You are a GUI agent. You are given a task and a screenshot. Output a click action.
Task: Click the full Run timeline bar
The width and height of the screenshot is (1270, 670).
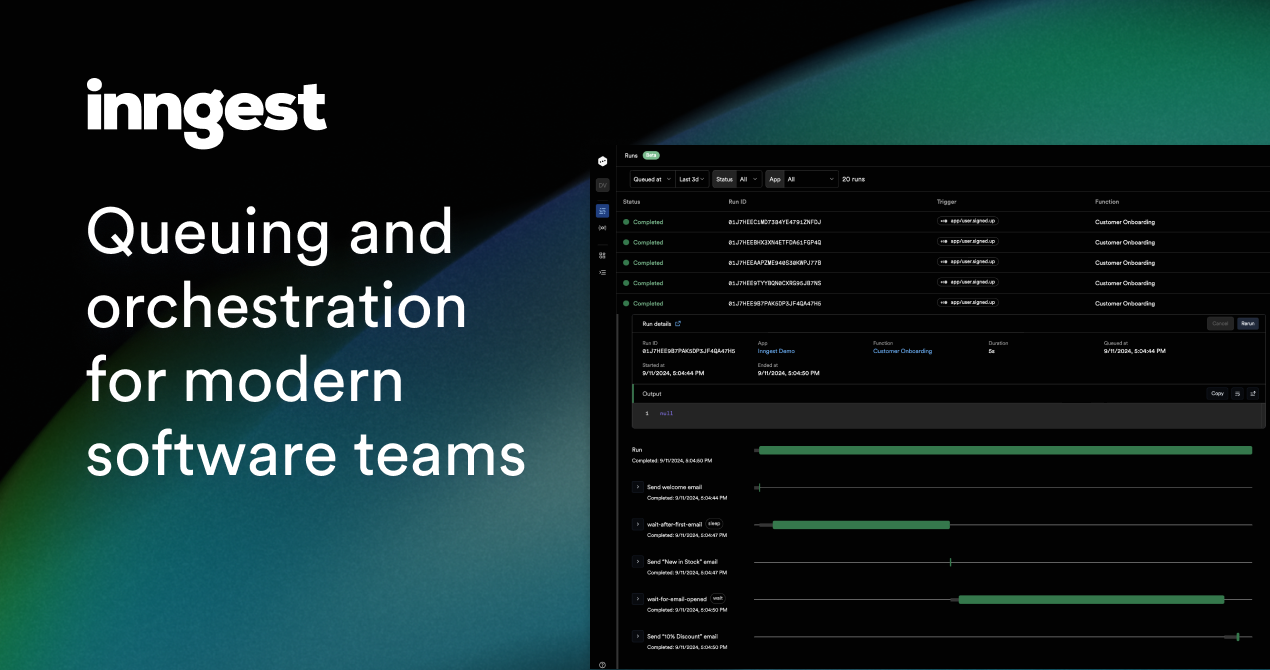click(x=1005, y=450)
